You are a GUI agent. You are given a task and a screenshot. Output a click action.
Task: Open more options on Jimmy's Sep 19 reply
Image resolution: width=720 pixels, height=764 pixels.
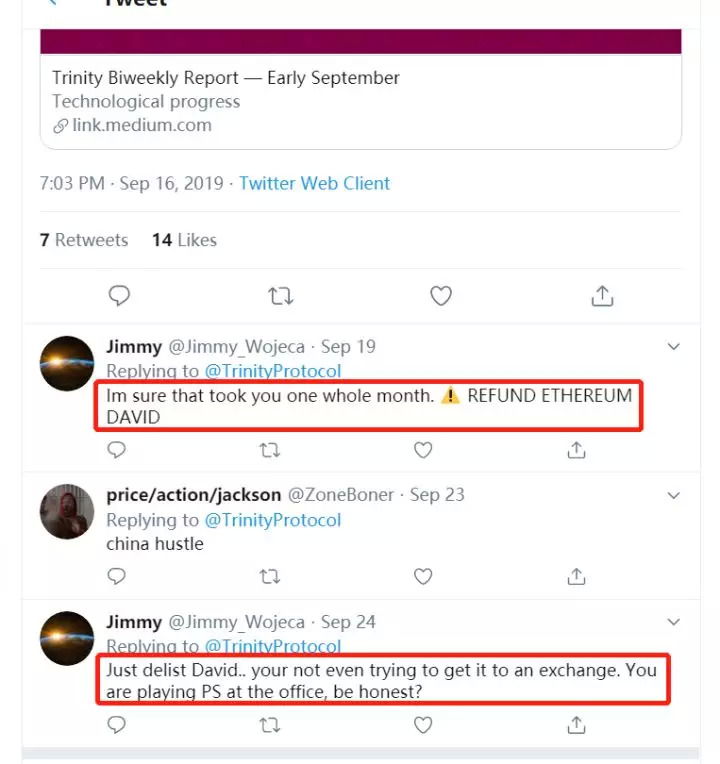coord(674,347)
